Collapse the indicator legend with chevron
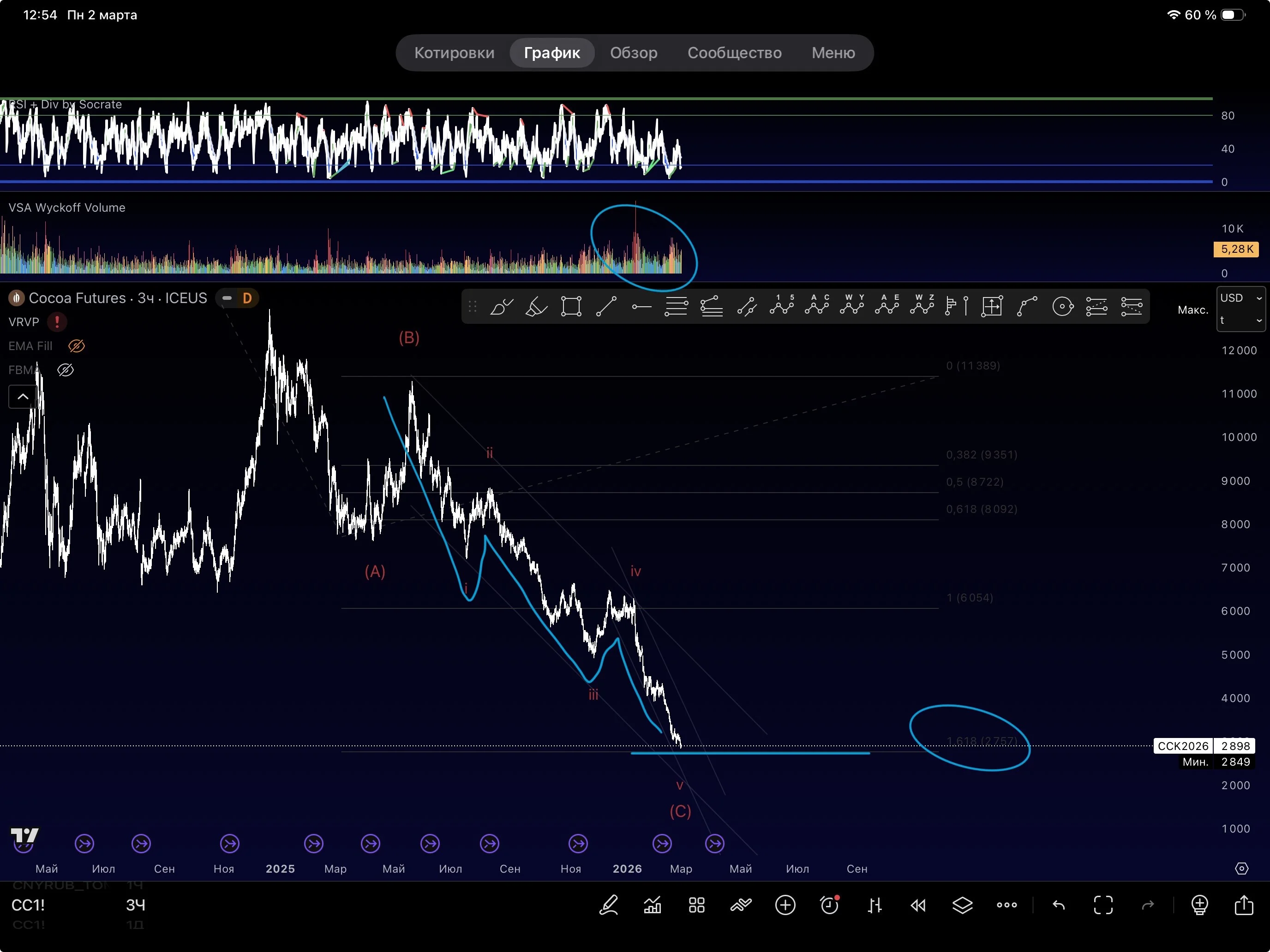Viewport: 1270px width, 952px height. pos(23,397)
